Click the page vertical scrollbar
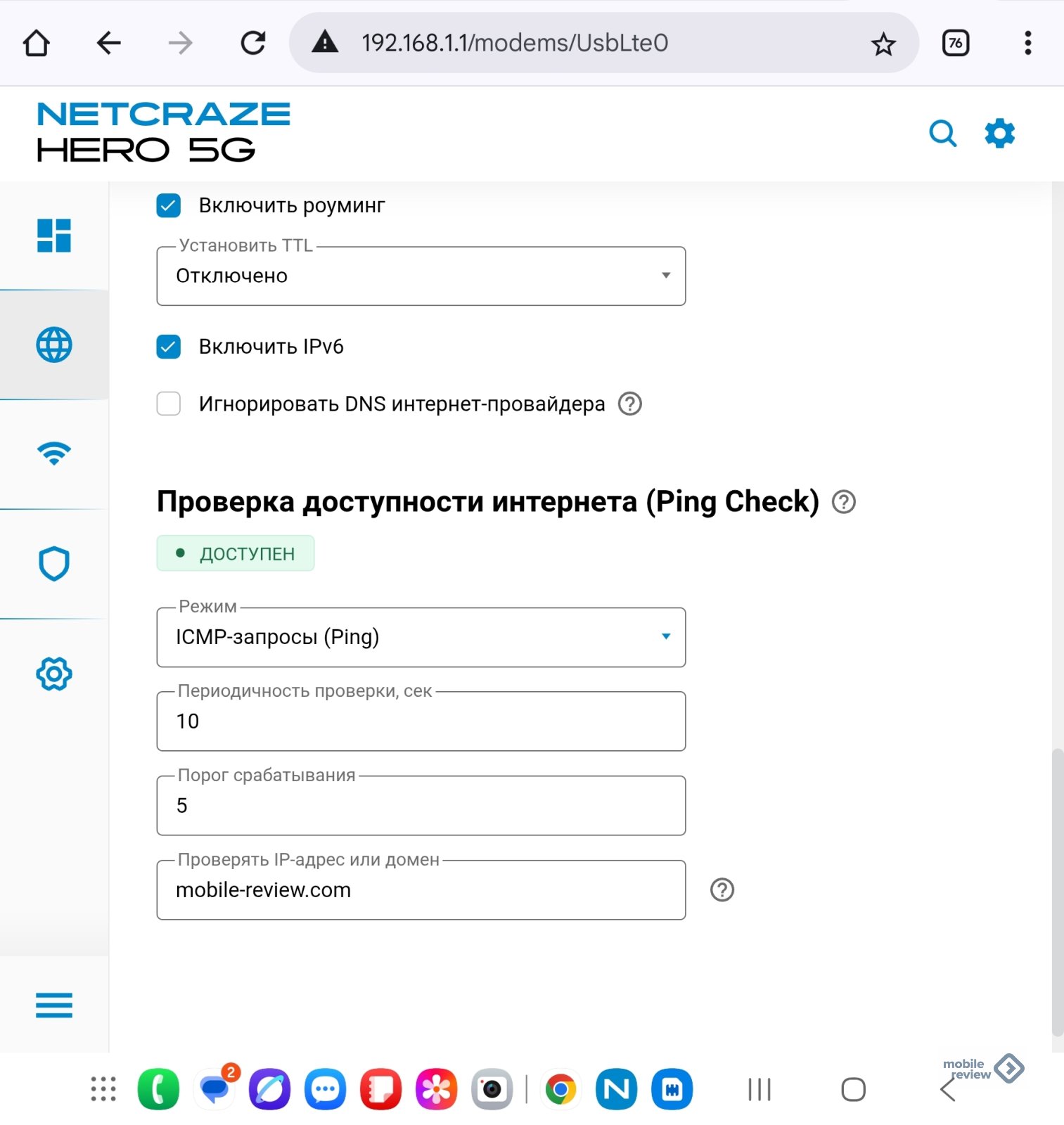Screen dimensions: 1064x1125 [x=1057, y=892]
